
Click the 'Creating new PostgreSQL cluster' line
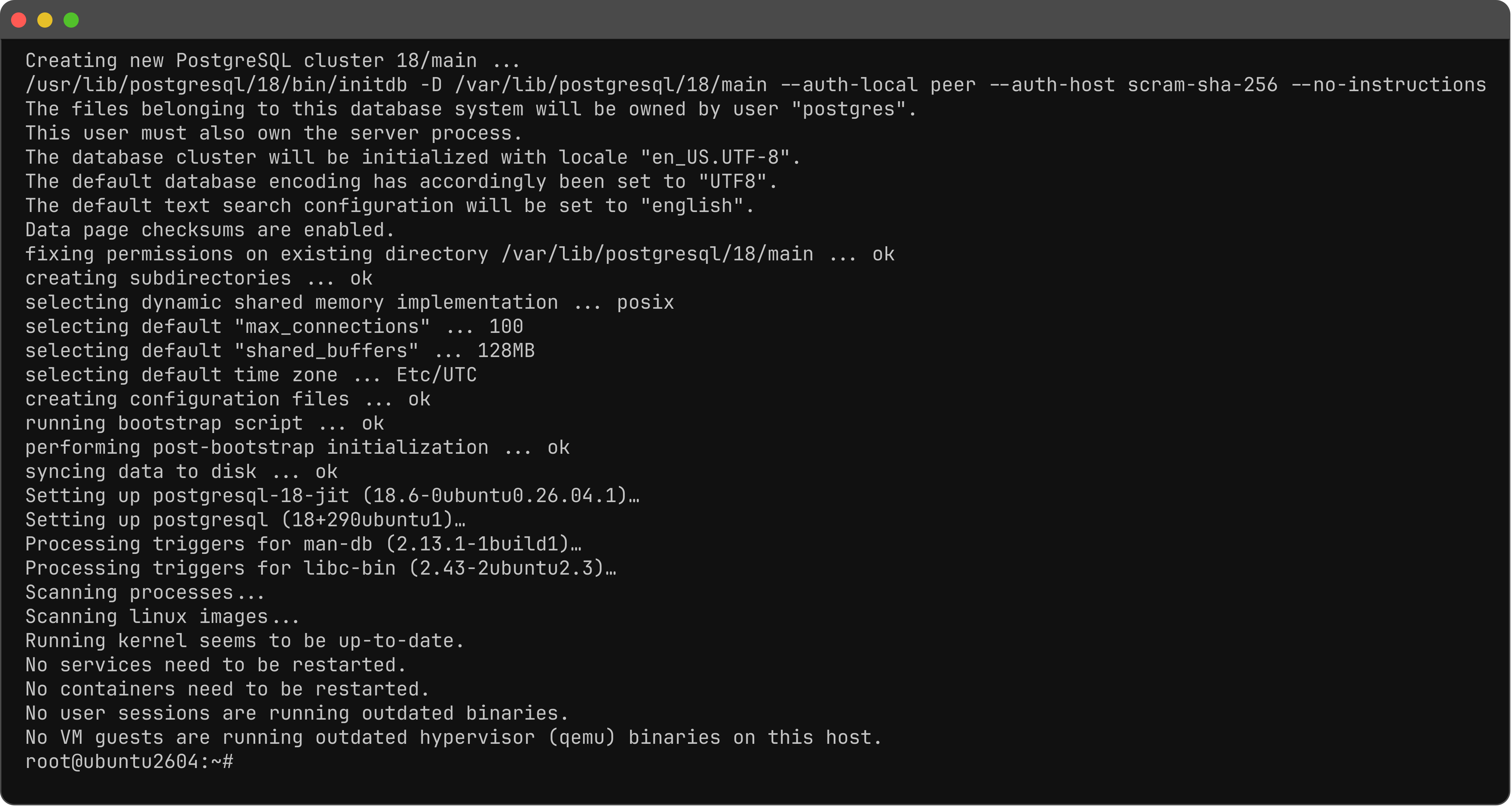point(273,60)
